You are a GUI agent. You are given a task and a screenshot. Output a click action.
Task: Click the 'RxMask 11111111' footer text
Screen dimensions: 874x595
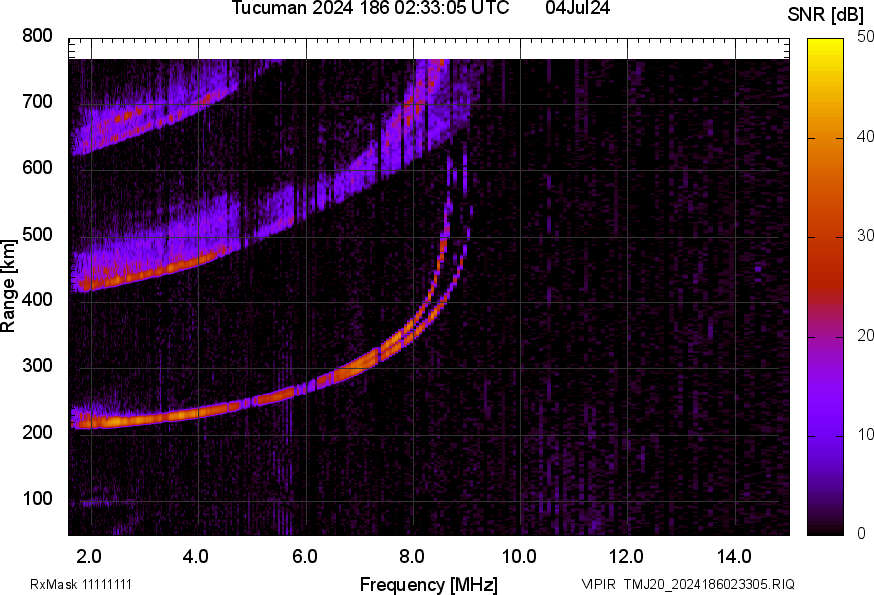click(81, 584)
